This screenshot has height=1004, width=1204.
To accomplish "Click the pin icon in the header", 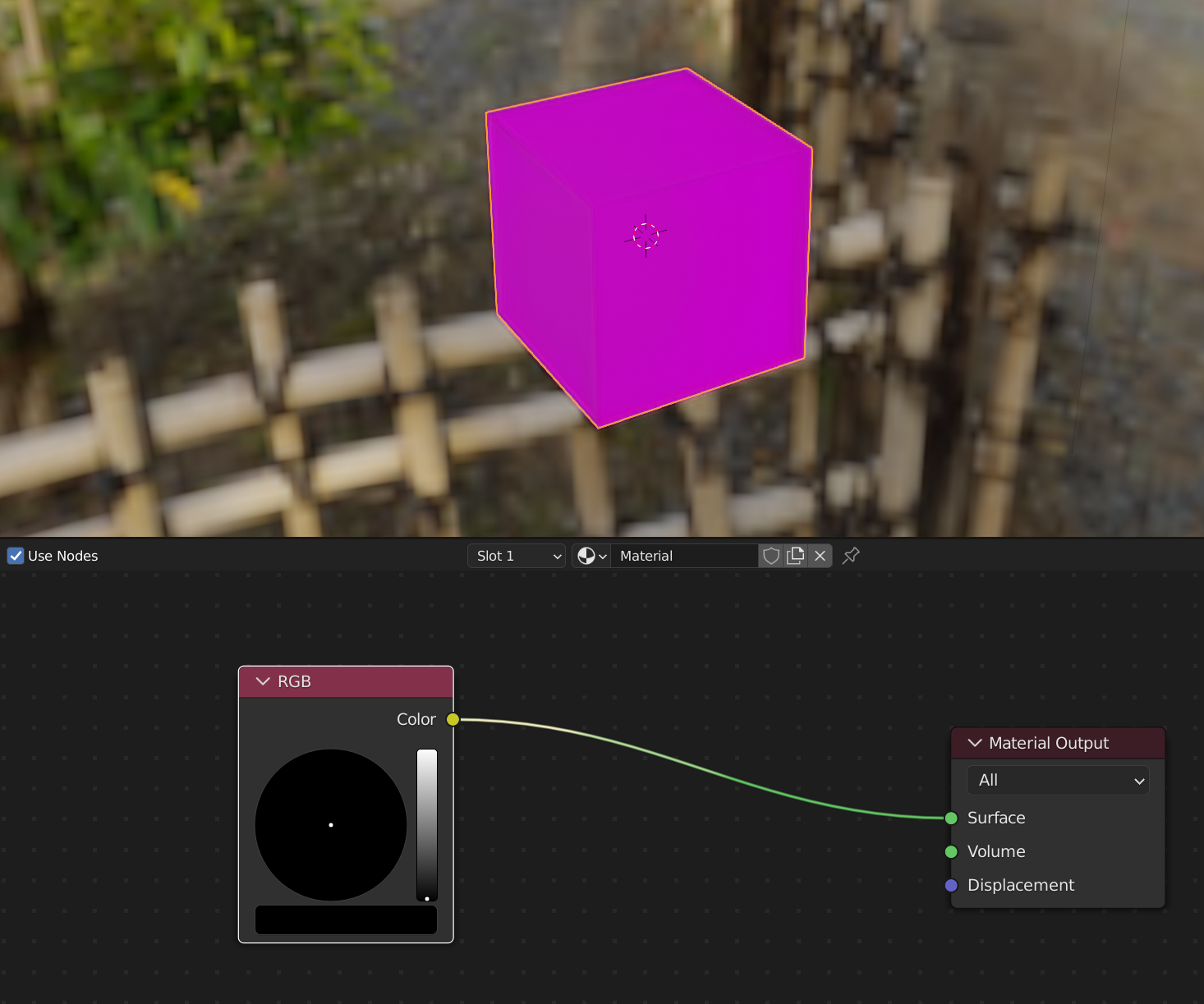I will (850, 556).
